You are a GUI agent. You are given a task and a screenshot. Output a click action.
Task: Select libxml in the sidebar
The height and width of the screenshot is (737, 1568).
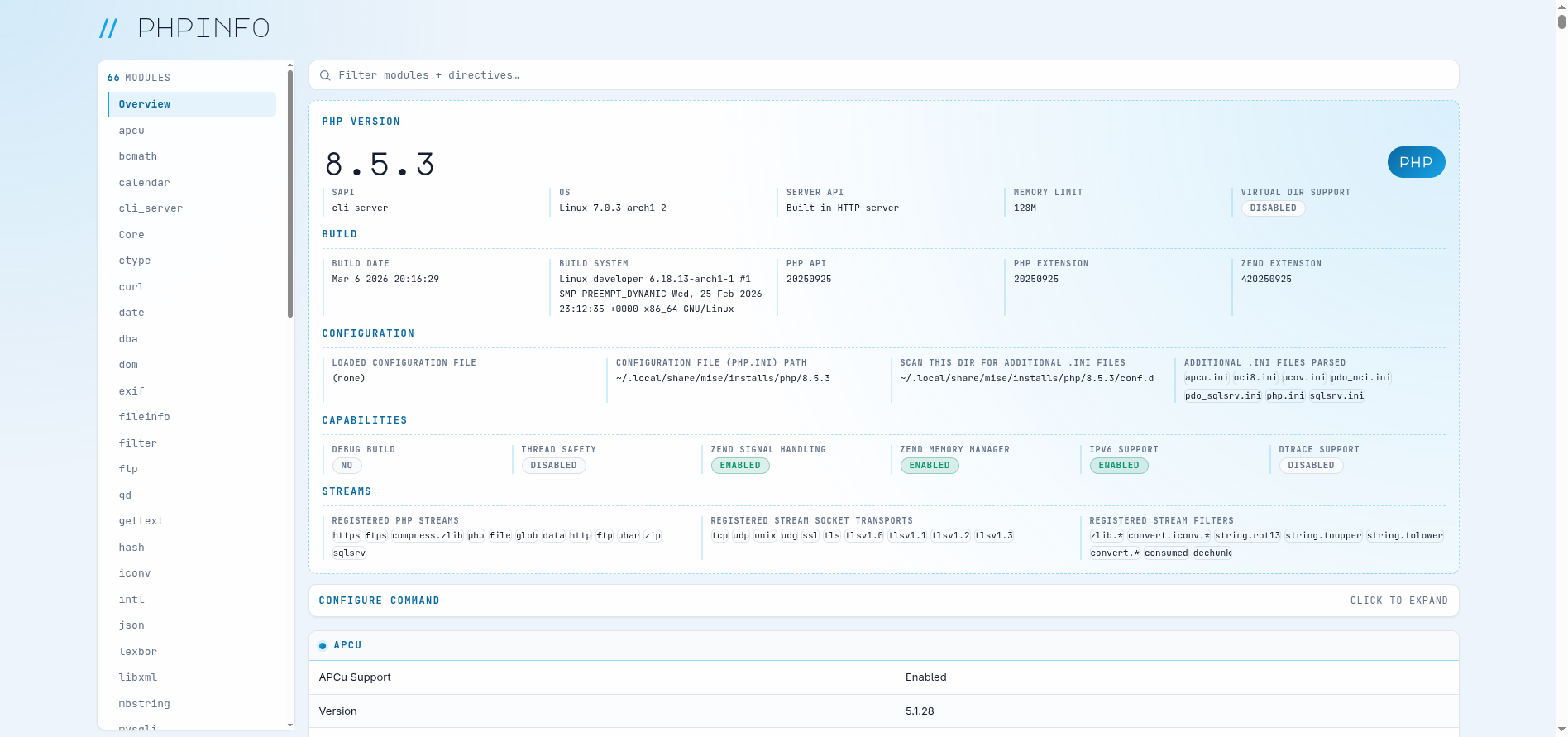pyautogui.click(x=192, y=677)
